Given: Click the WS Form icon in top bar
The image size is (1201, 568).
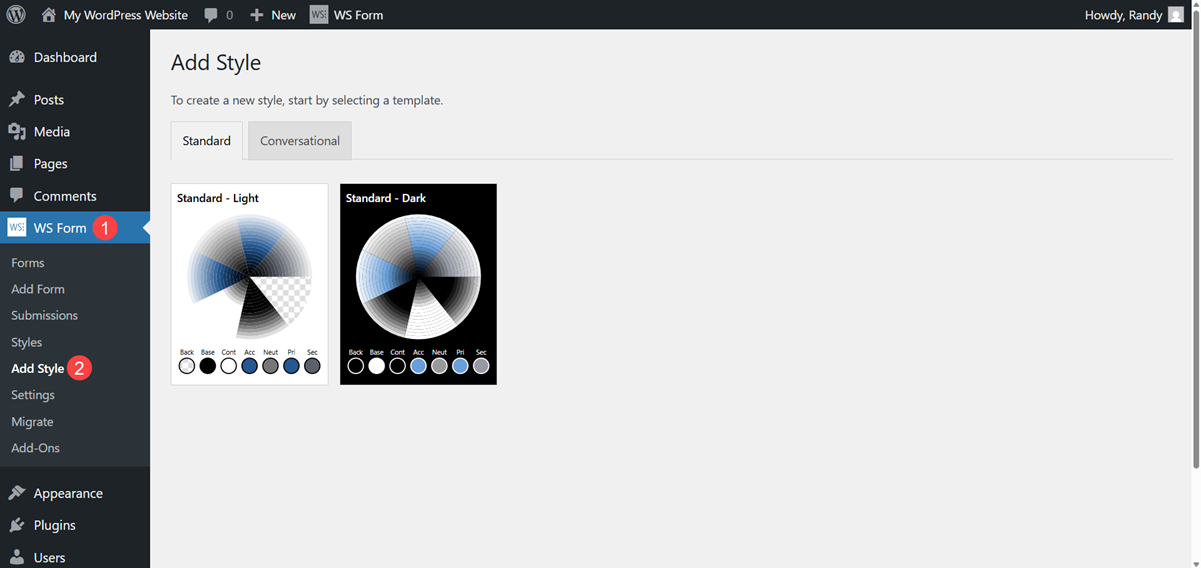Looking at the screenshot, I should click(x=318, y=15).
